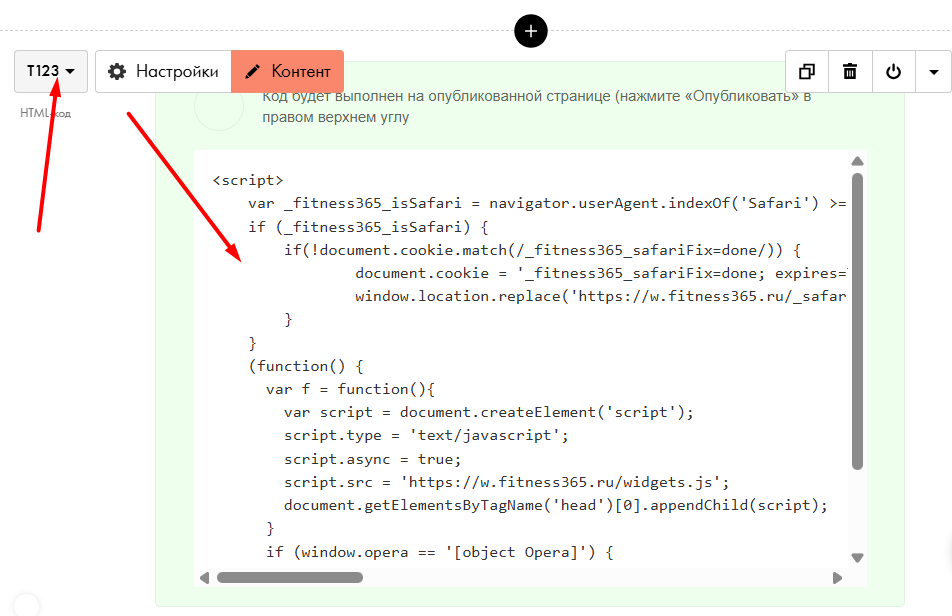Click the black plus add-block button
The width and height of the screenshot is (952, 616).
click(x=531, y=31)
